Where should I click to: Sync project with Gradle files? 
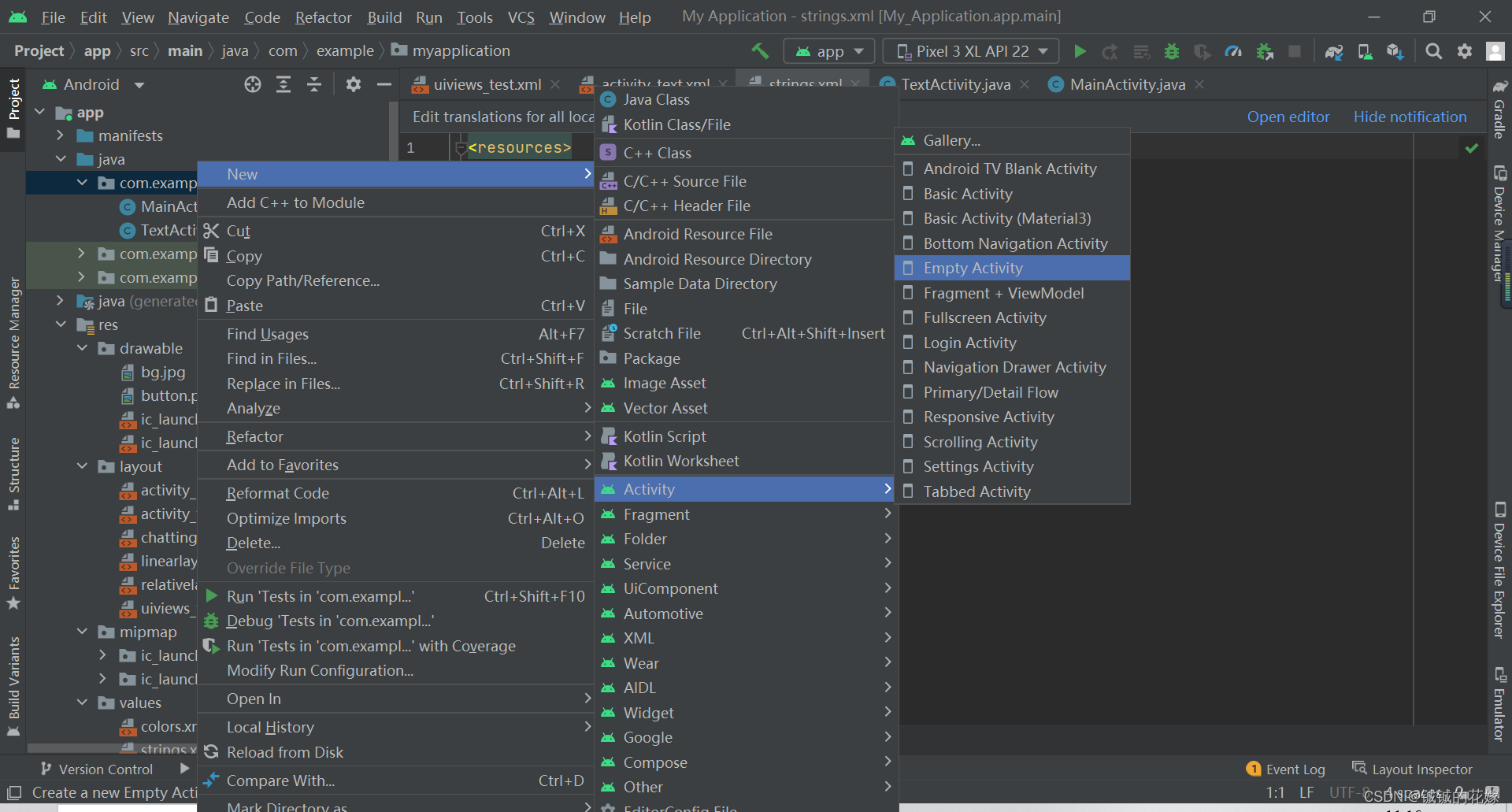click(1334, 51)
